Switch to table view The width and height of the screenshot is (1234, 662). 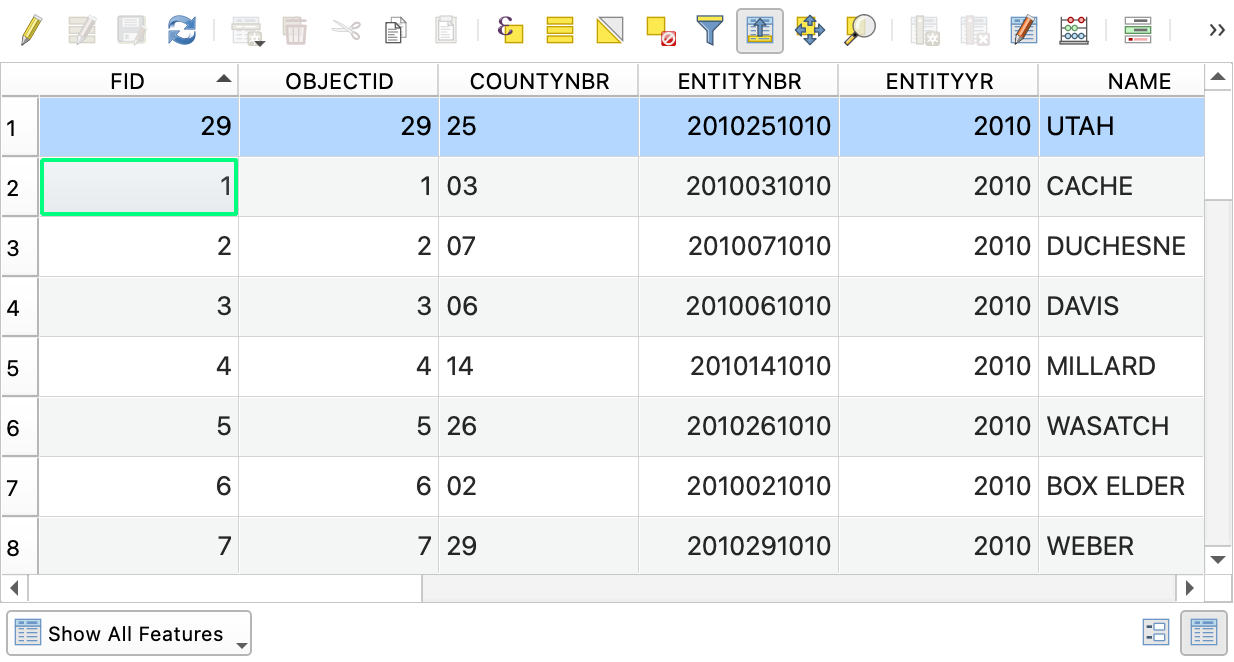coord(1204,632)
